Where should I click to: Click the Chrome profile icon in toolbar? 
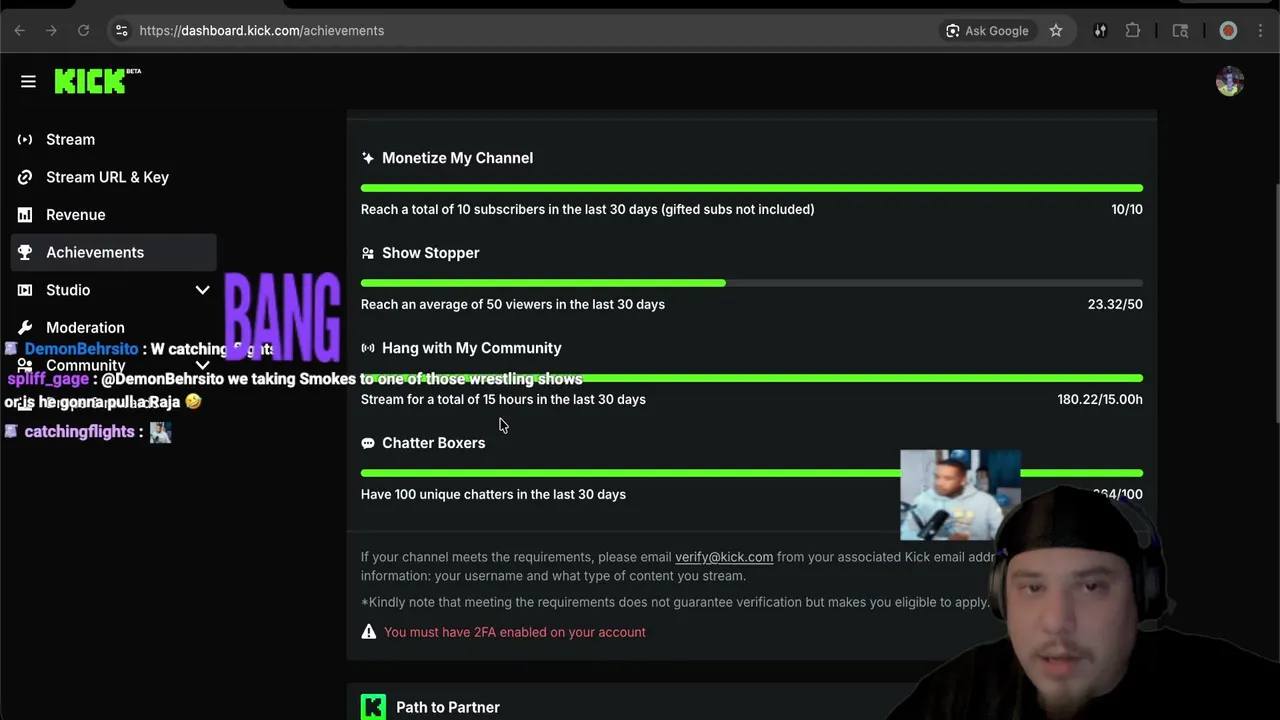click(x=1229, y=31)
